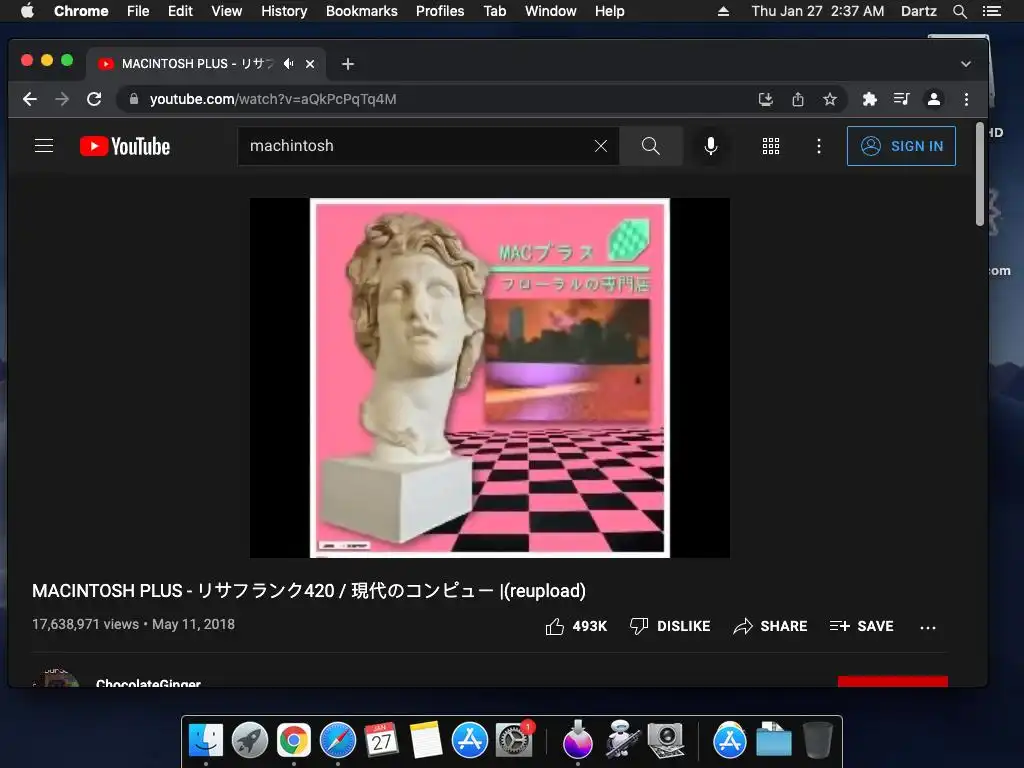1024x768 pixels.
Task: Close the MACINTOSH PLUS tab
Action: (310, 64)
